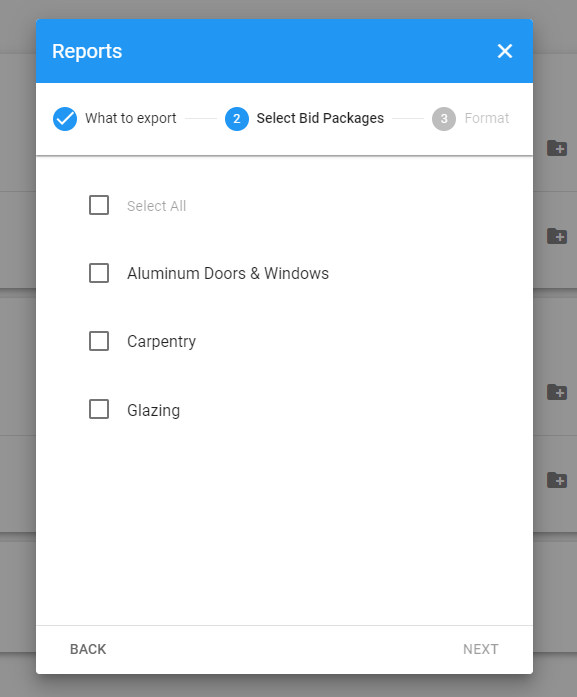This screenshot has width=577, height=697.
Task: Enable the Carpentry checkbox
Action: coord(99,341)
